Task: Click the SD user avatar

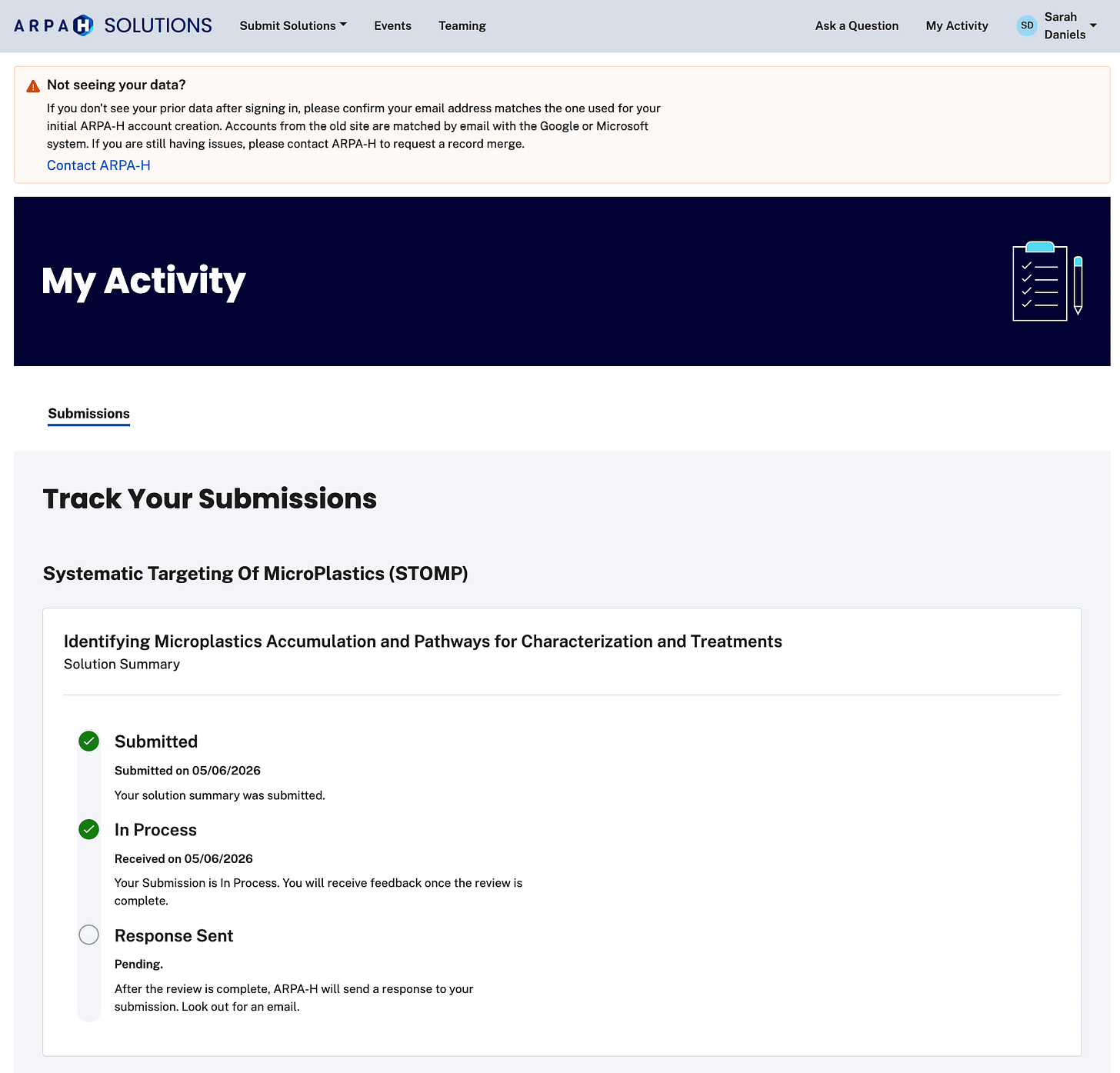Action: (1027, 25)
